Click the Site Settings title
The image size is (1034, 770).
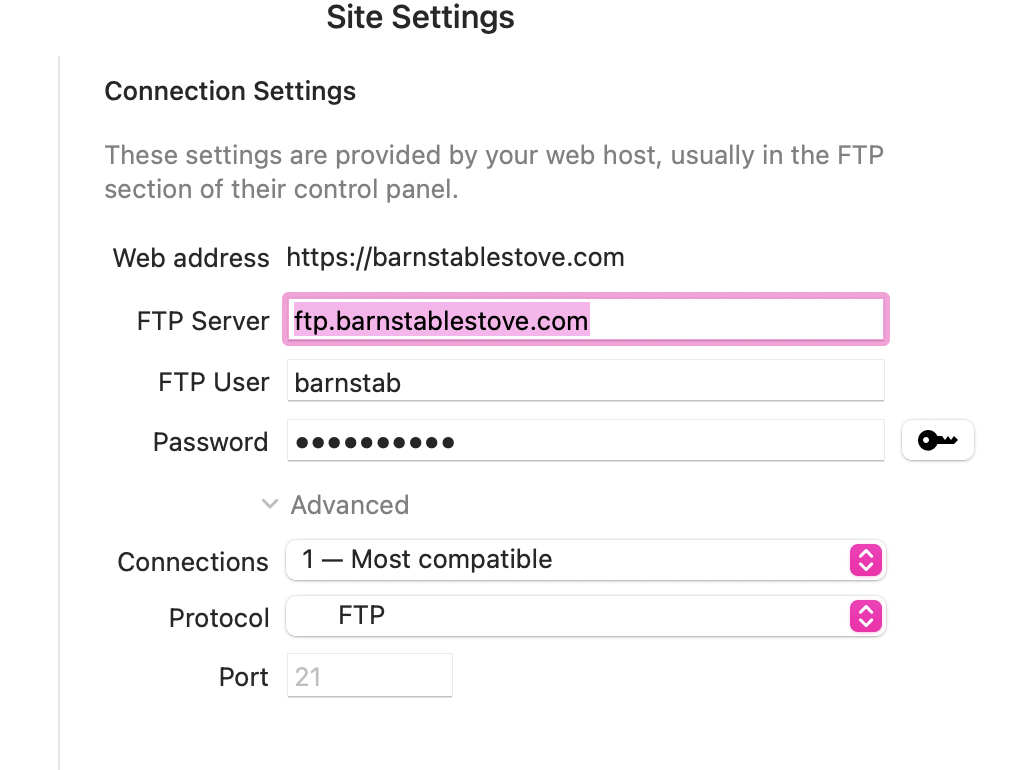pyautogui.click(x=420, y=16)
